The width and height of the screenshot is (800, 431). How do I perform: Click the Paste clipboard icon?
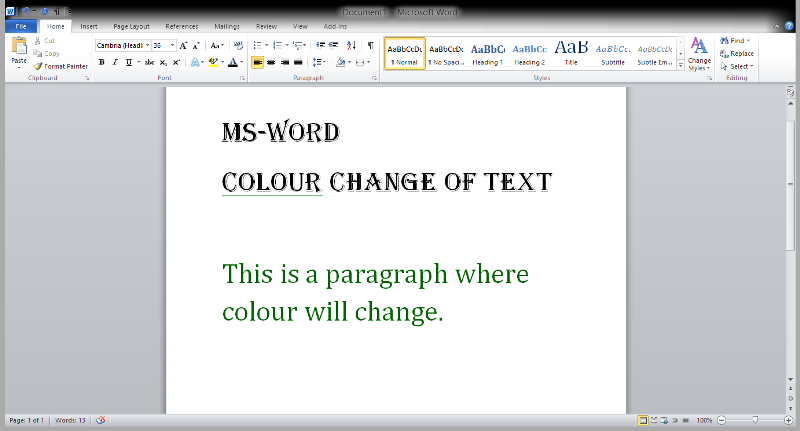19,46
